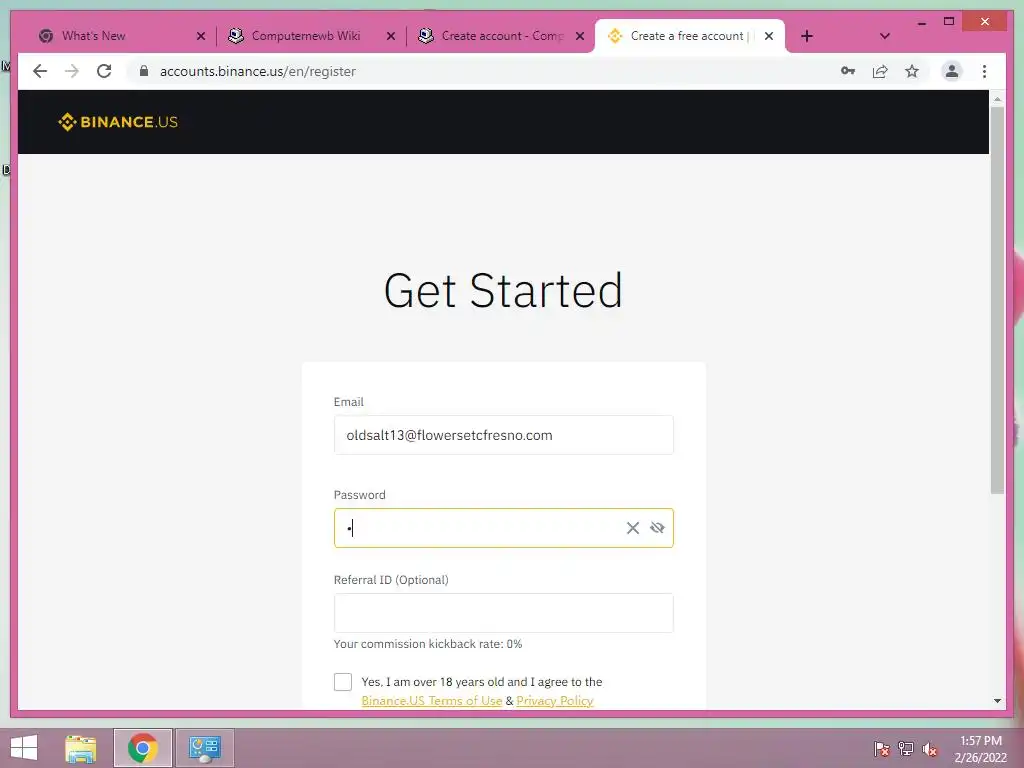The width and height of the screenshot is (1024, 768).
Task: View site info via the padlock icon
Action: click(x=144, y=71)
